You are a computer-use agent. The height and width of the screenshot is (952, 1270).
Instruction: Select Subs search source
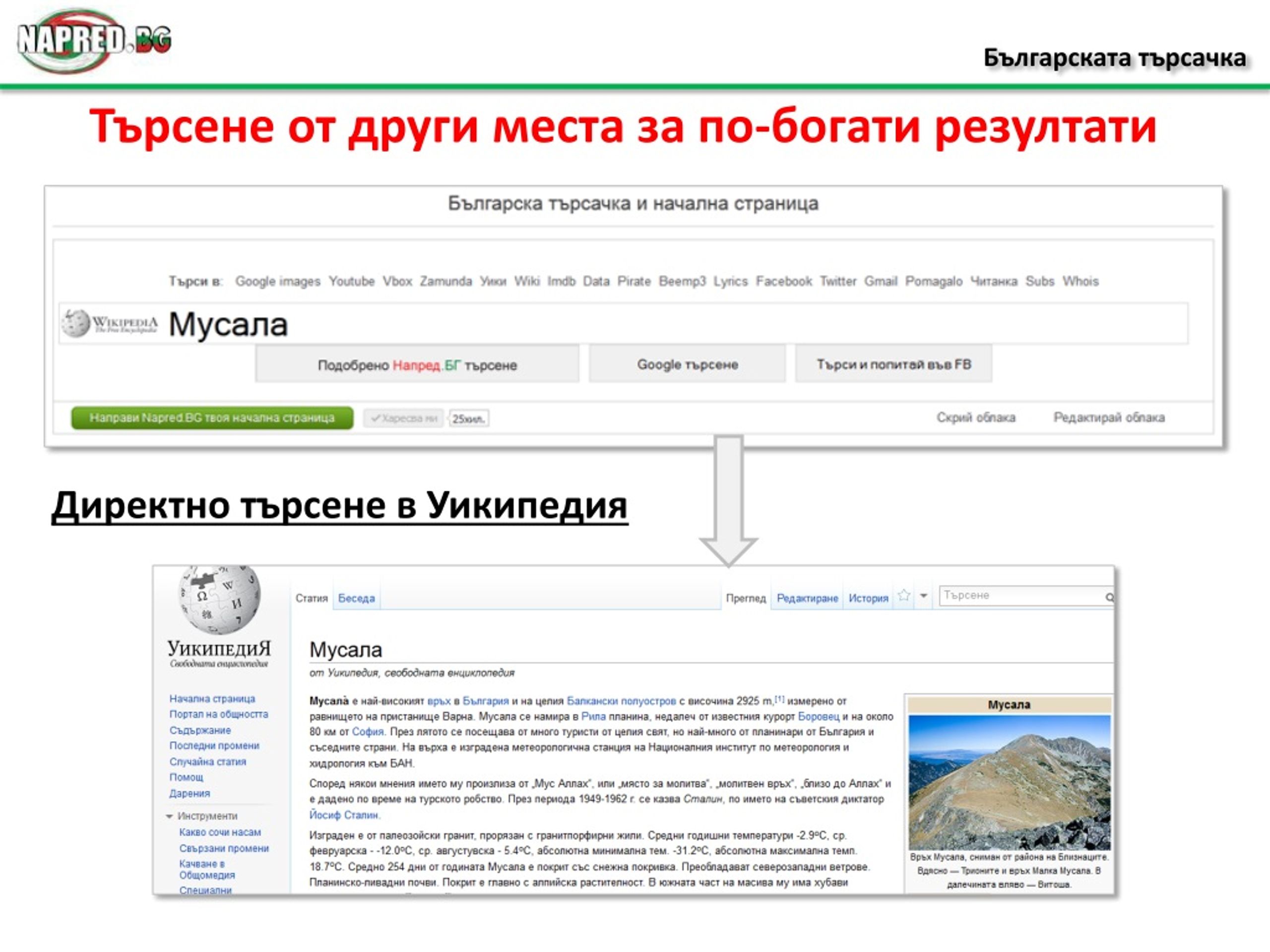(1040, 281)
